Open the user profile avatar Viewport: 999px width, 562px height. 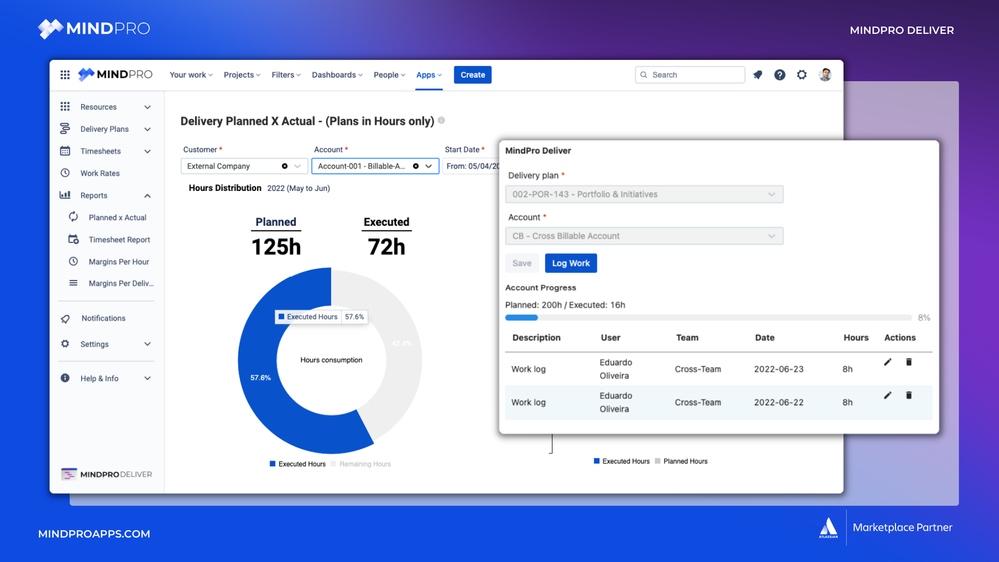tap(825, 75)
